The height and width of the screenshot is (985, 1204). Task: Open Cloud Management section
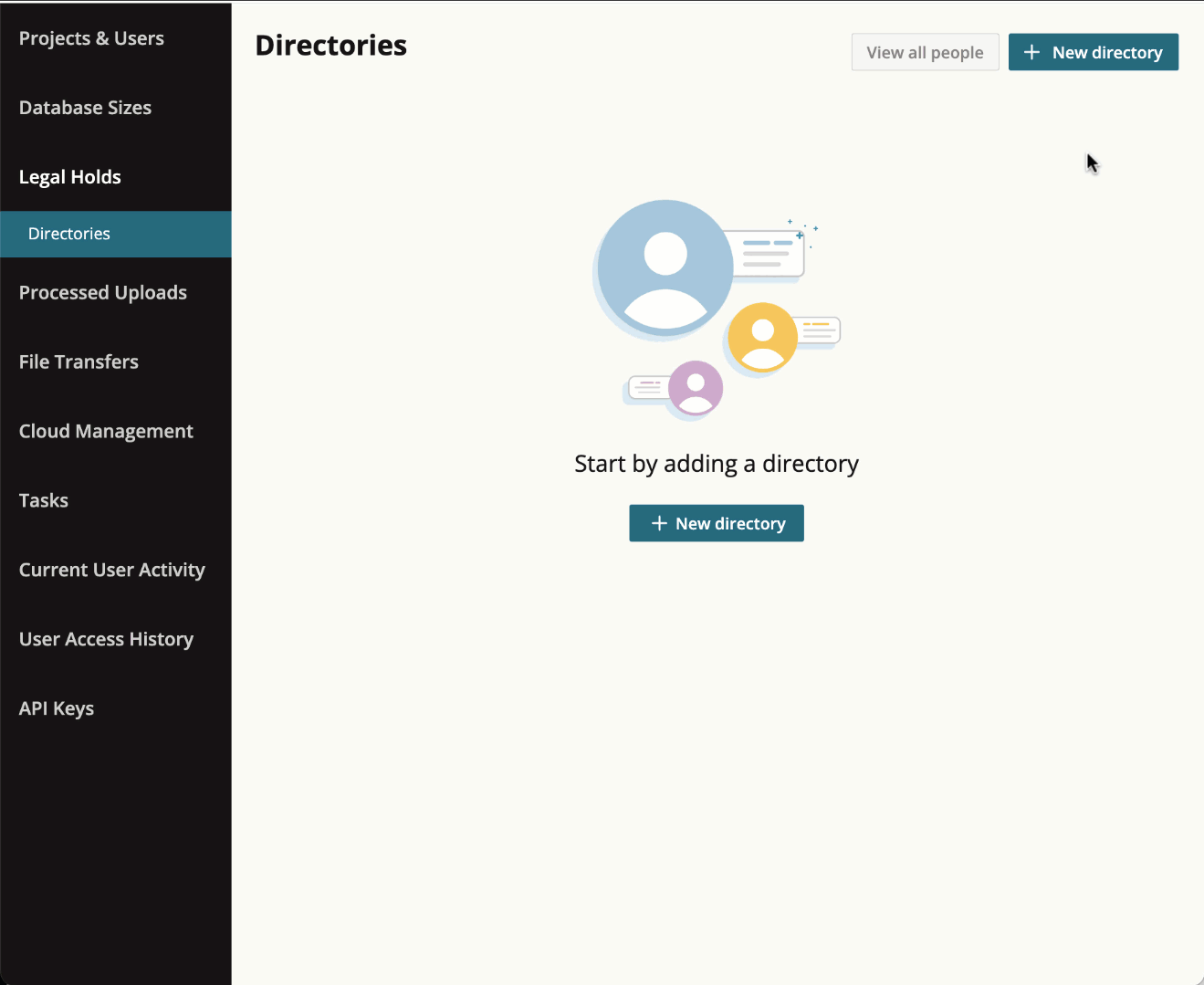[x=106, y=431]
